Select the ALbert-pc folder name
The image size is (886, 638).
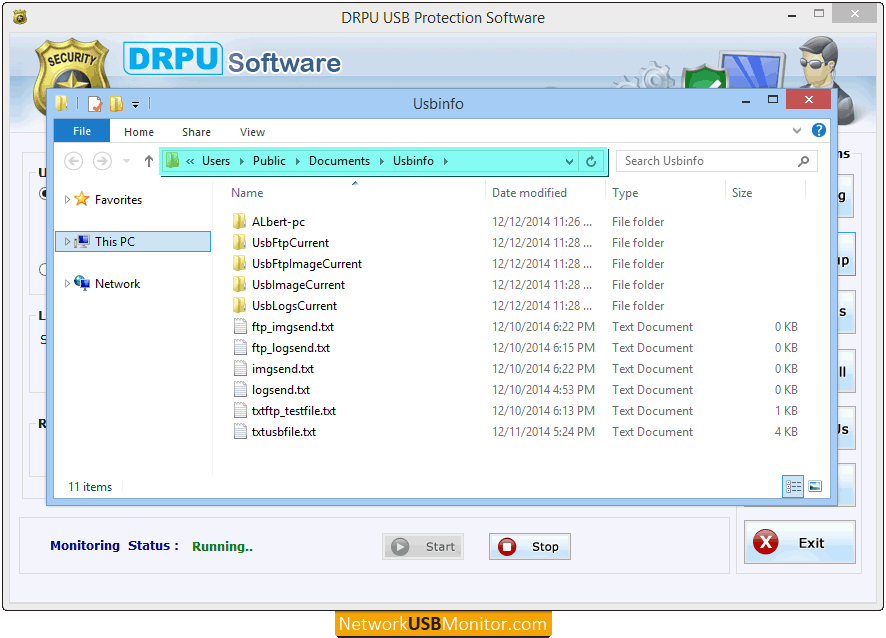pyautogui.click(x=279, y=222)
